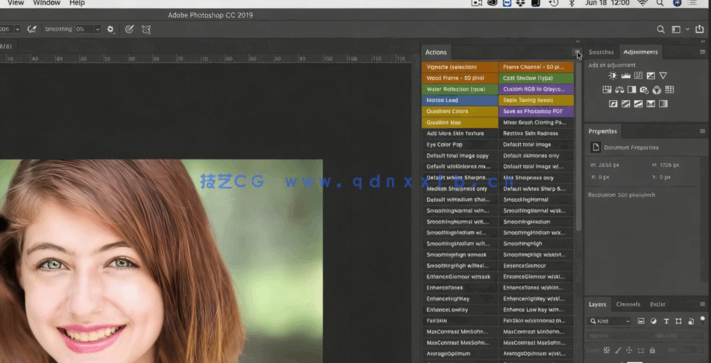Open the View menu
711x363 pixels.
click(16, 3)
